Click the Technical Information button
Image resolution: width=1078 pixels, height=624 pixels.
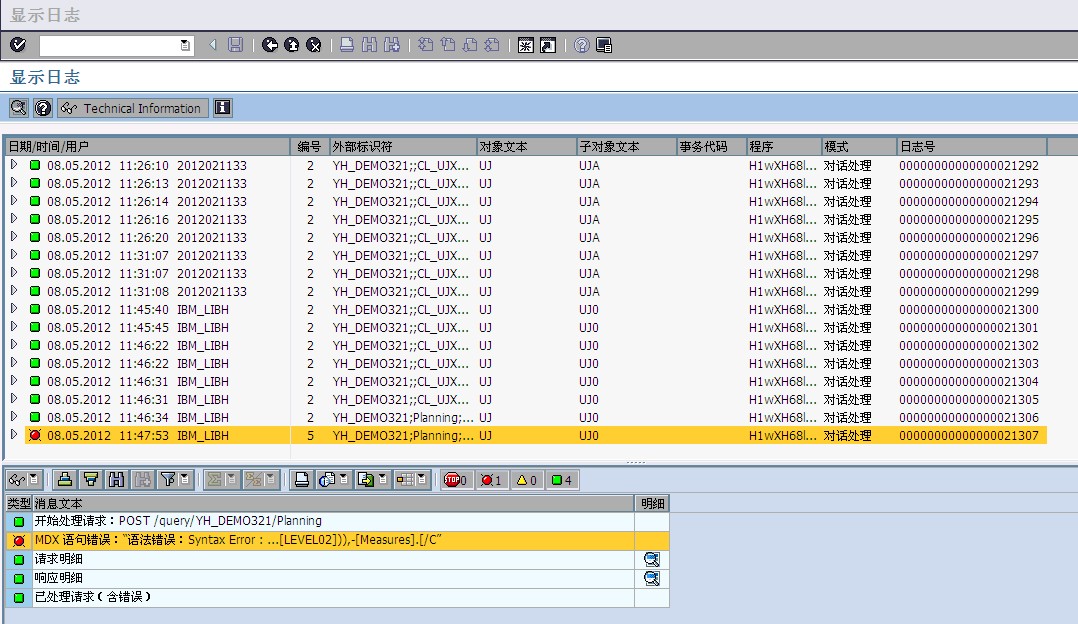coord(132,108)
